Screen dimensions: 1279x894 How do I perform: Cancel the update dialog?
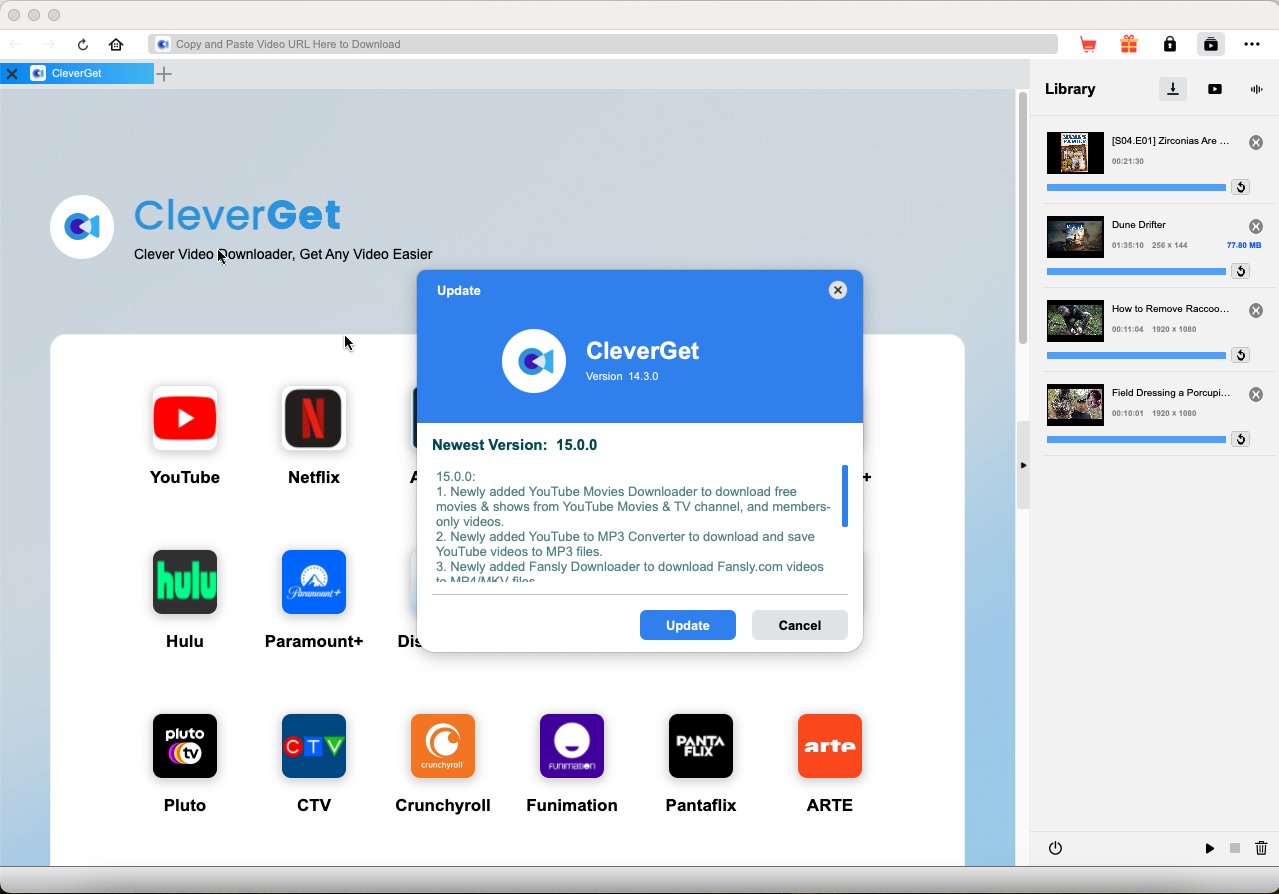800,625
